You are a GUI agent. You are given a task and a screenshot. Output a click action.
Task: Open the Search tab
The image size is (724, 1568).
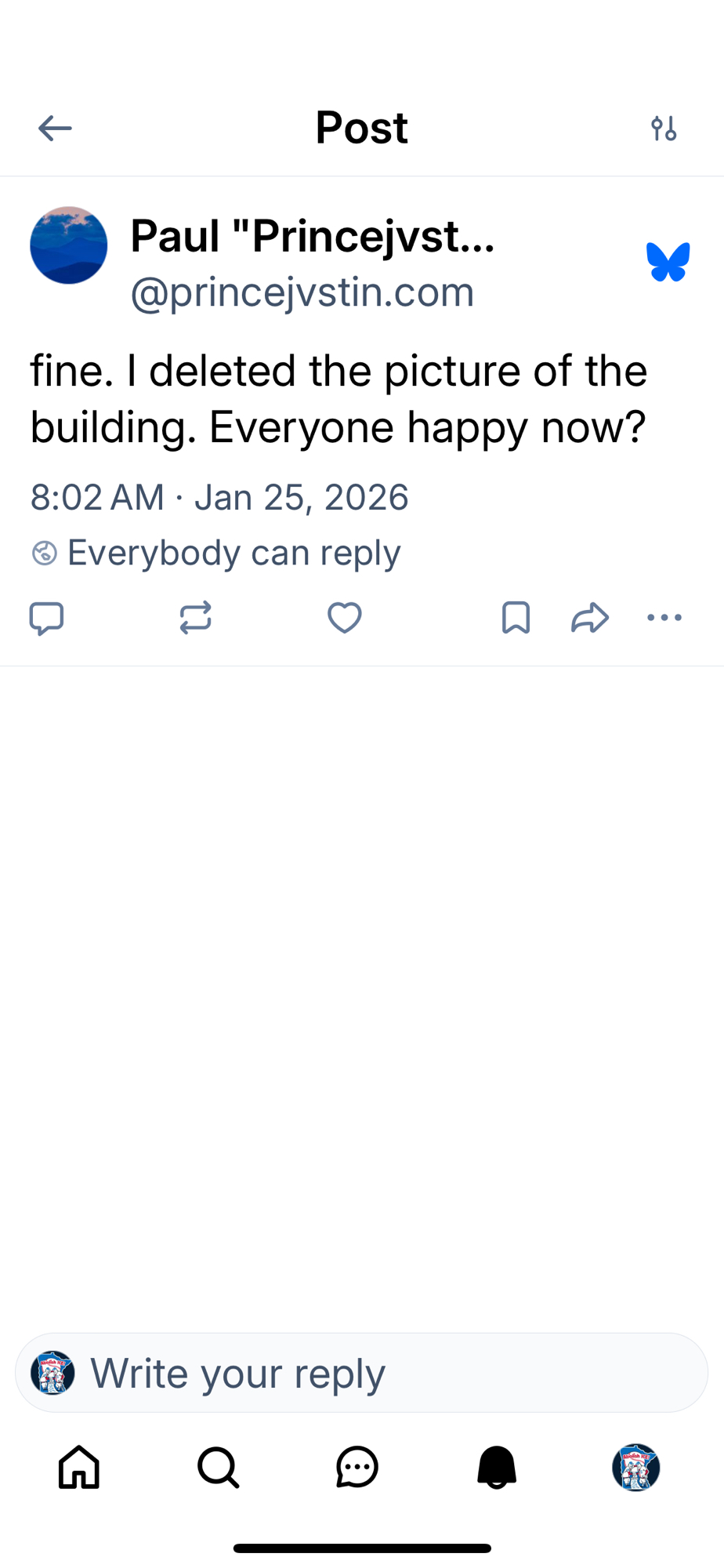pos(218,1467)
